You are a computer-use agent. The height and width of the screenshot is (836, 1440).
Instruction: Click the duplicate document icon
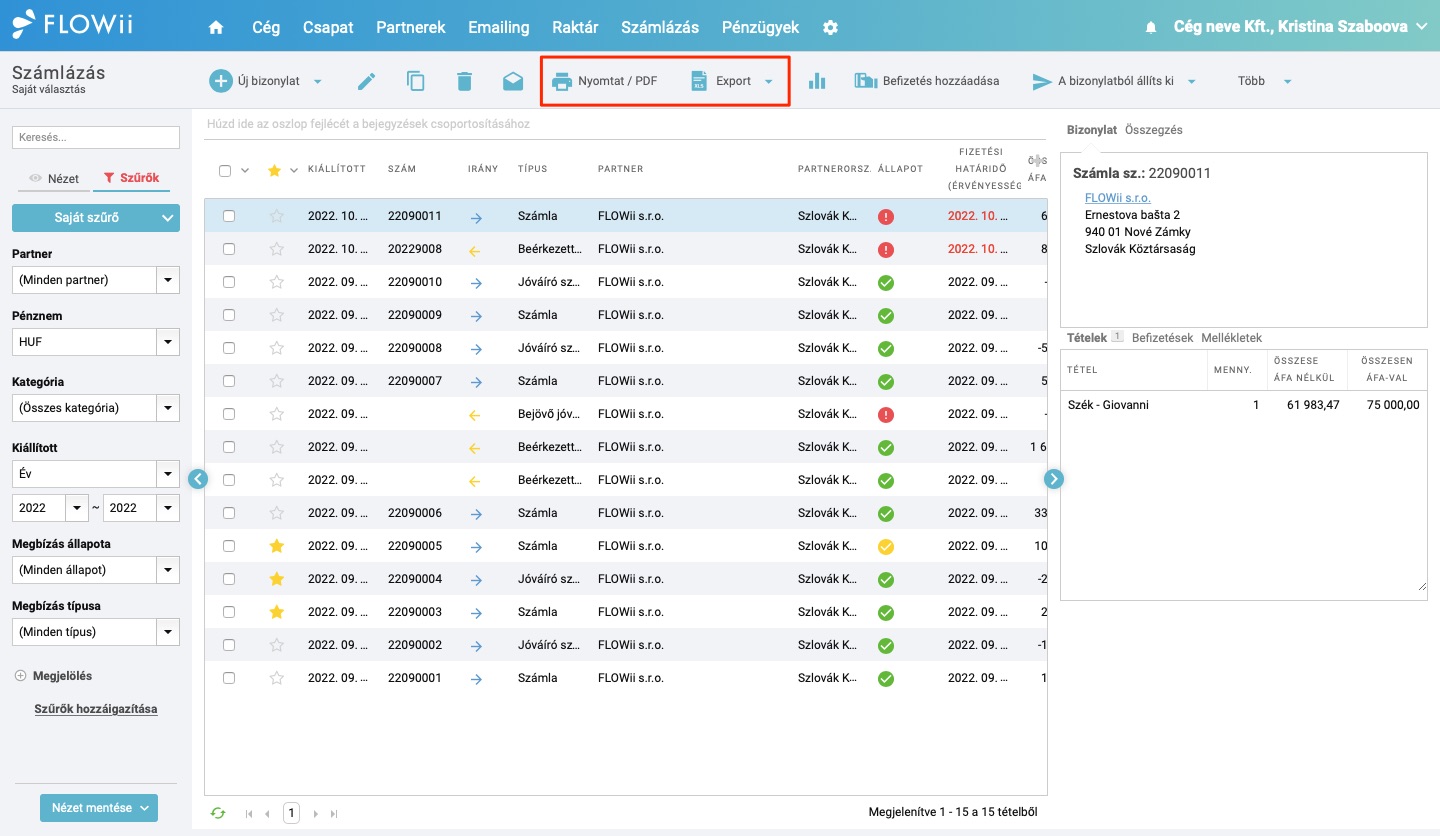(x=415, y=81)
